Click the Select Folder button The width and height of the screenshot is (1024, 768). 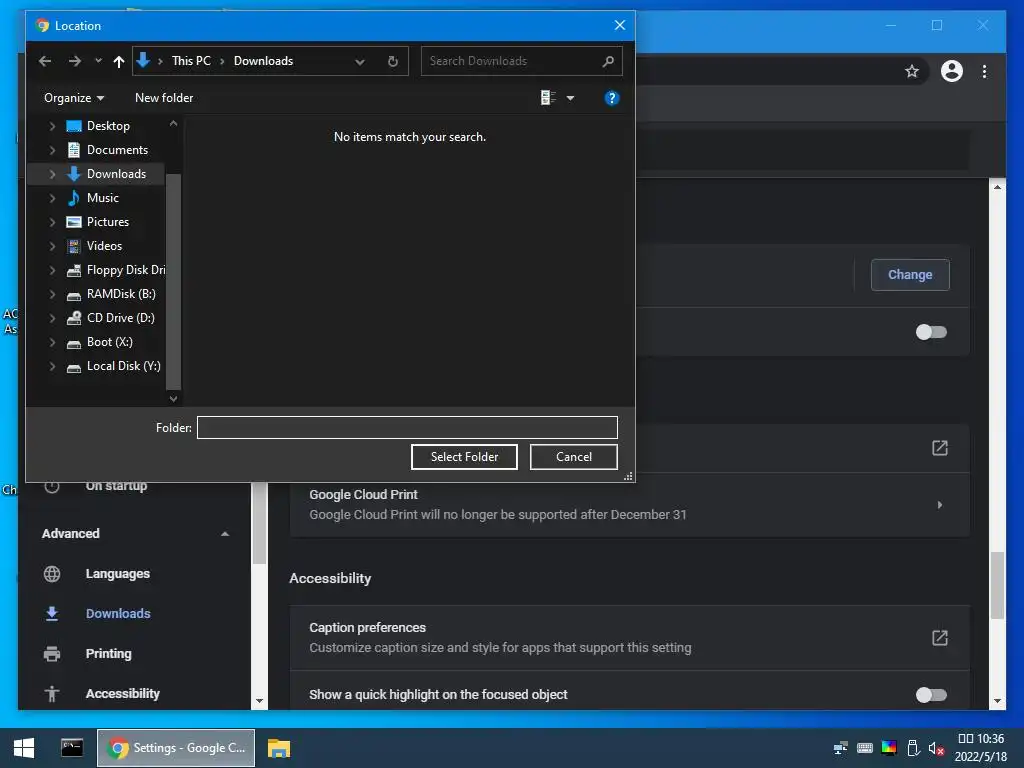click(x=464, y=456)
